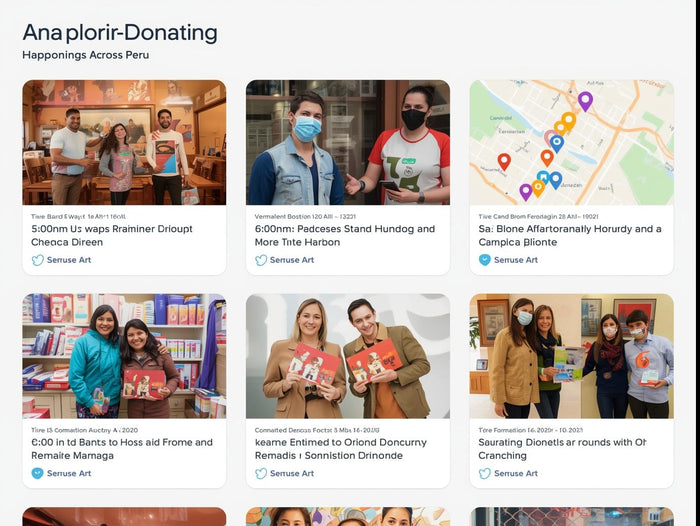Click the heart icon on the 'keame Entimed' card
Image resolution: width=700 pixels, height=526 pixels.
[x=261, y=473]
